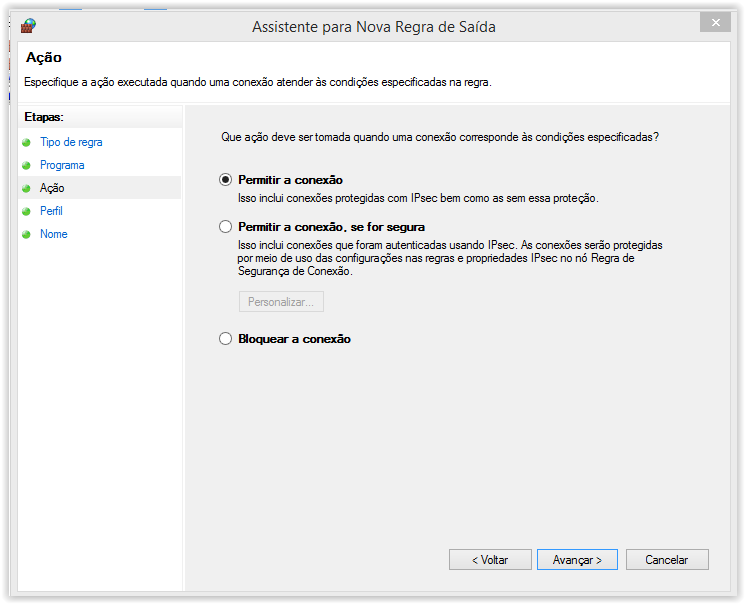745x604 pixels.
Task: Select the 'Permitir a conexão' radio button
Action: [x=225, y=180]
